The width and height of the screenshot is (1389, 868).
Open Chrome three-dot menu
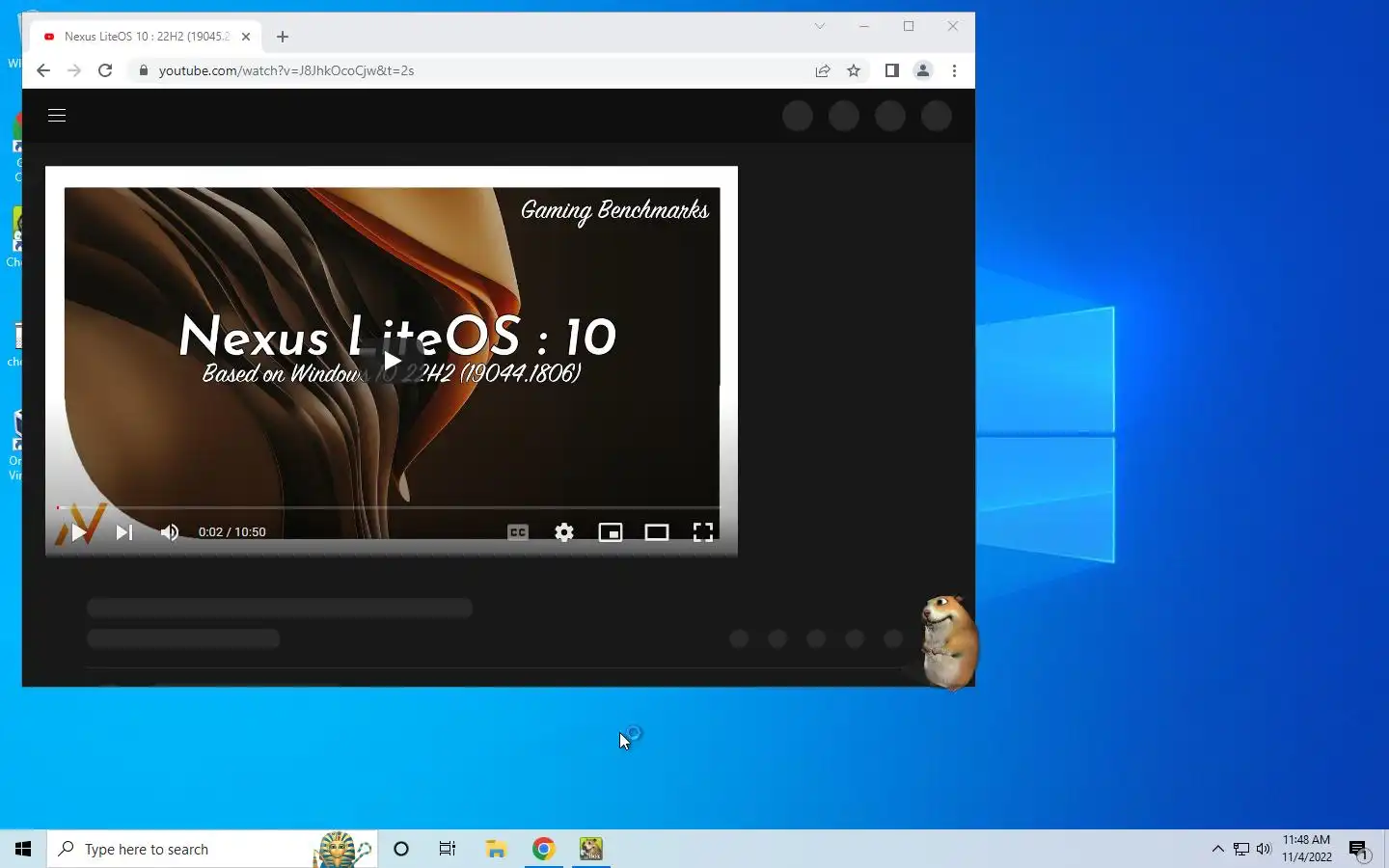click(x=954, y=70)
